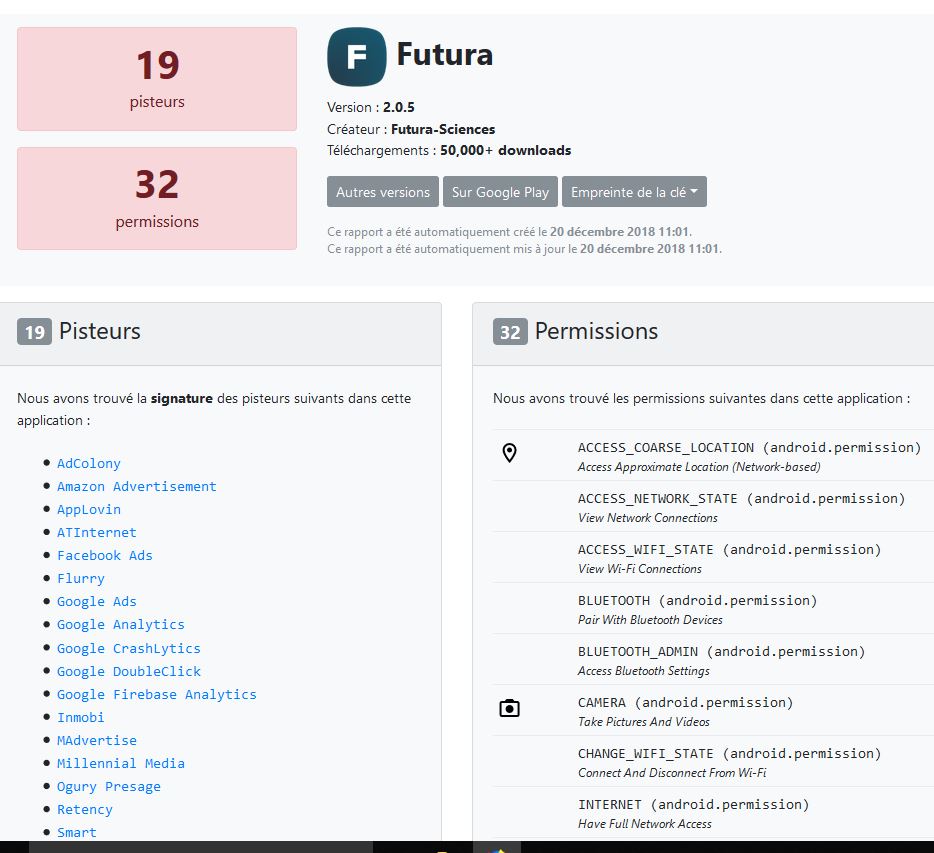Screen dimensions: 934x853
Task: Click the location pin permission icon
Action: click(x=509, y=454)
